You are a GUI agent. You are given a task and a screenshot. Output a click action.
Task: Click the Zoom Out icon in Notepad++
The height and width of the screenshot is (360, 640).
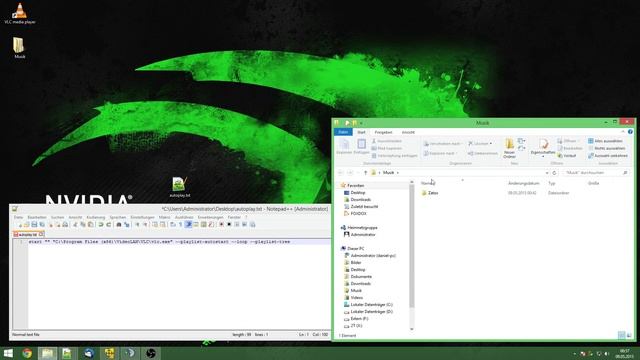tap(146, 224)
